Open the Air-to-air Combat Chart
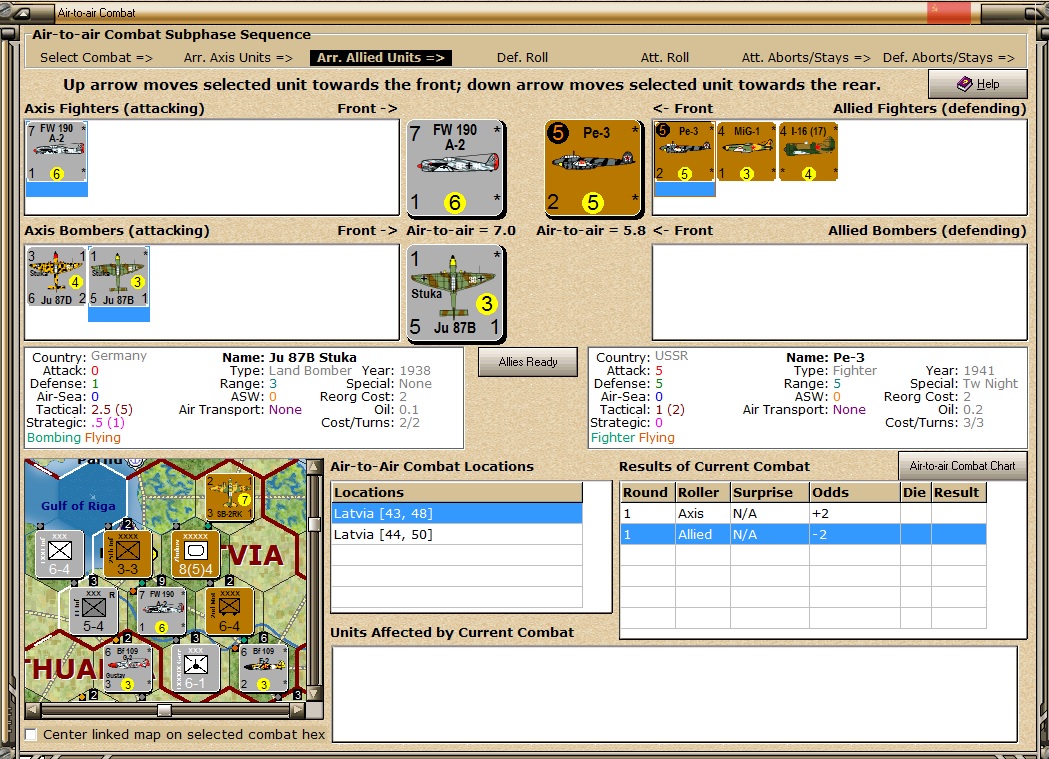1049x759 pixels. (x=962, y=466)
